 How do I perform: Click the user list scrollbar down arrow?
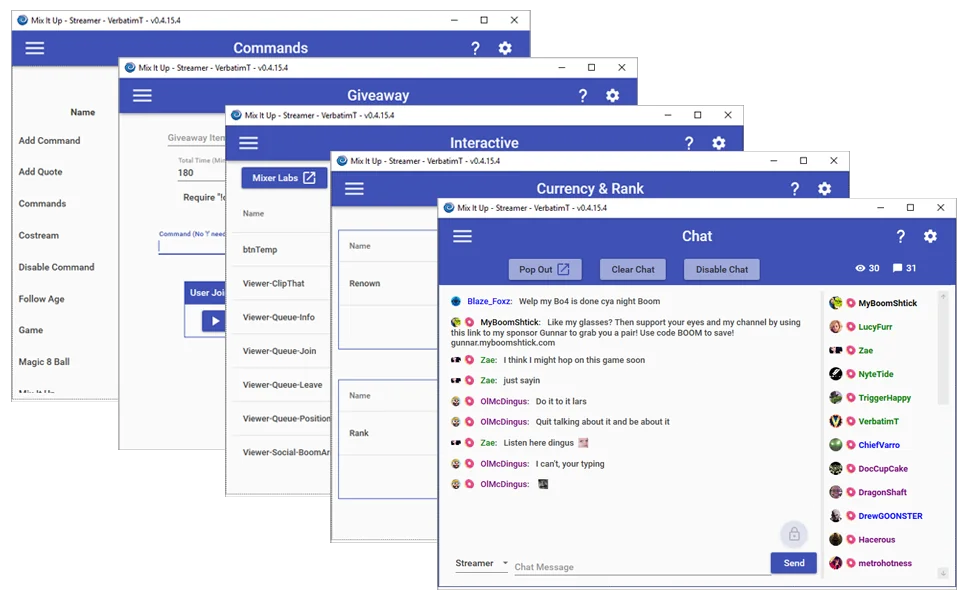(942, 573)
